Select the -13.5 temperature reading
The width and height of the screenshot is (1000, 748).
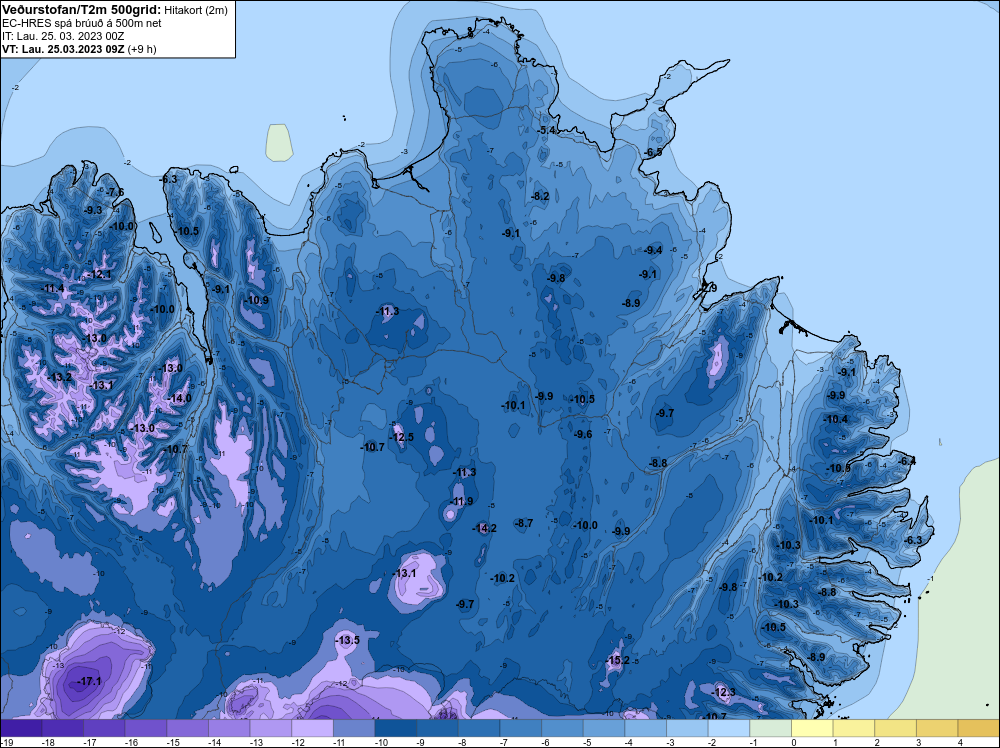coord(348,640)
